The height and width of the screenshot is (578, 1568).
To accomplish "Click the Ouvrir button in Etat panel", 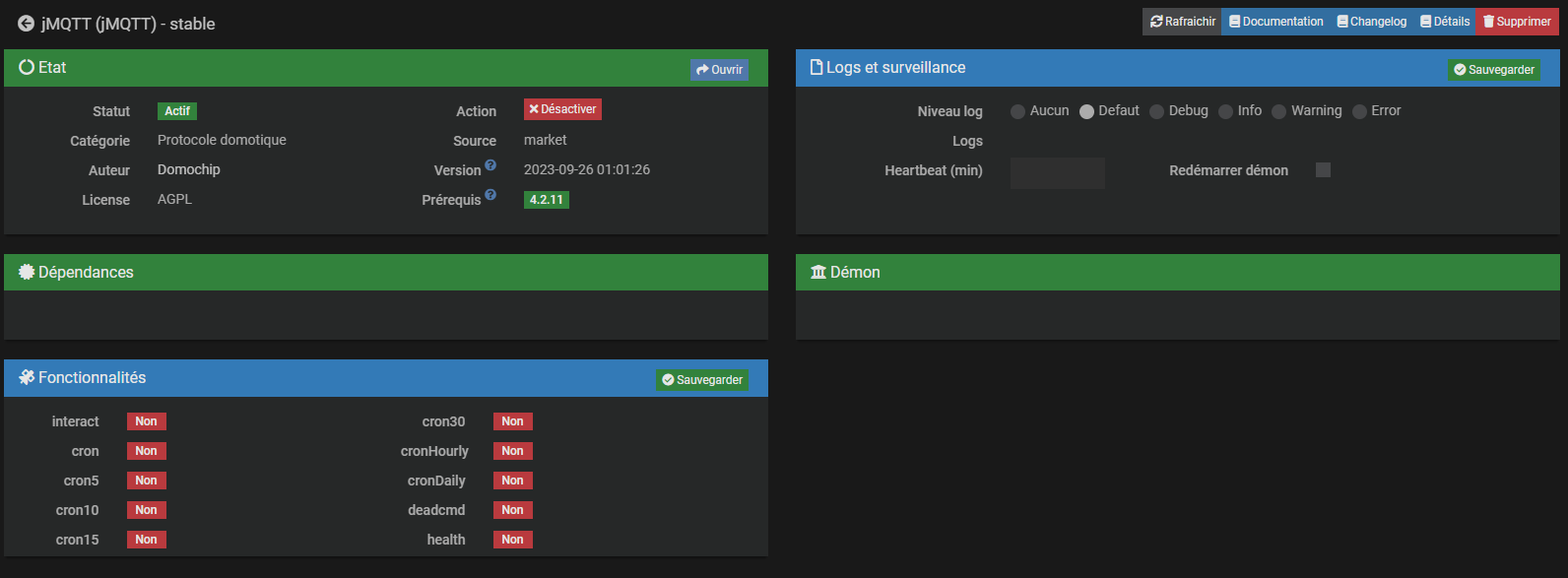I will (719, 70).
